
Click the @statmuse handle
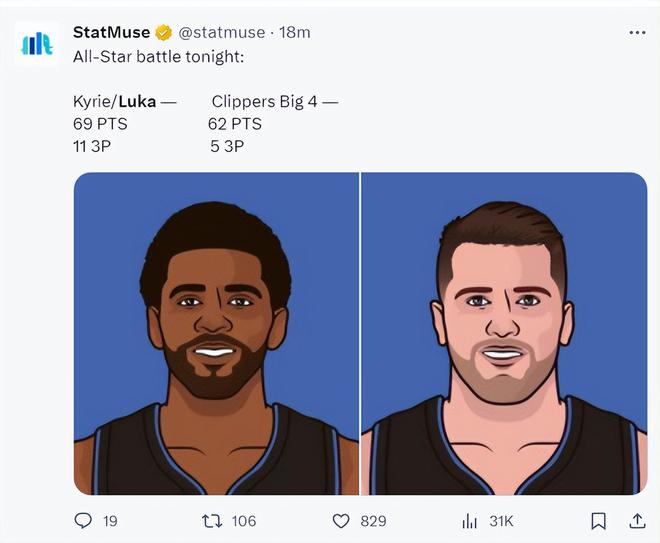pos(223,33)
